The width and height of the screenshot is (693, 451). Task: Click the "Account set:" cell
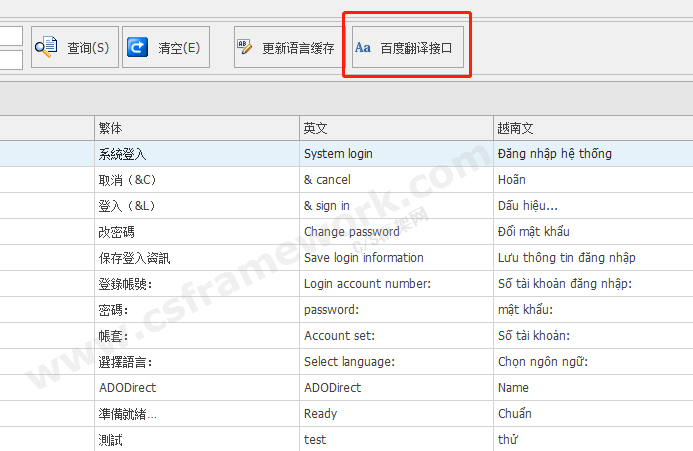pos(339,336)
